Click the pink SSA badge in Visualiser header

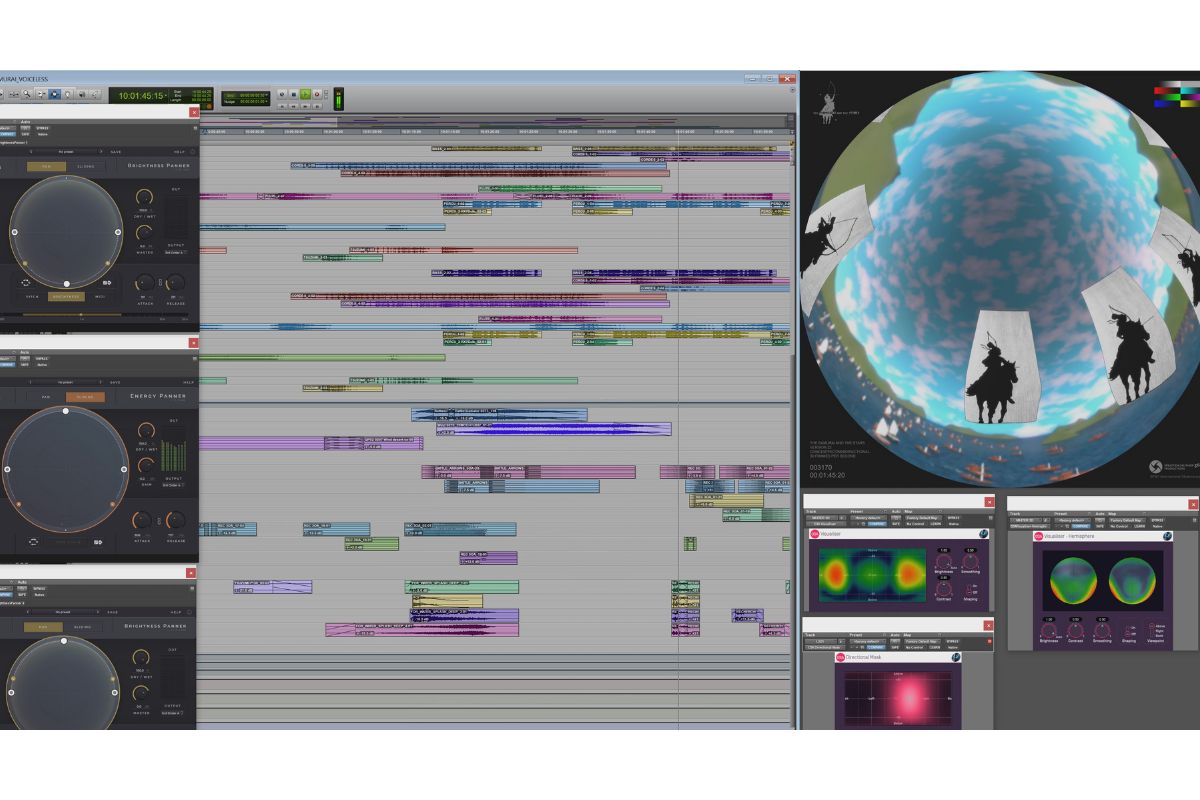pos(813,535)
